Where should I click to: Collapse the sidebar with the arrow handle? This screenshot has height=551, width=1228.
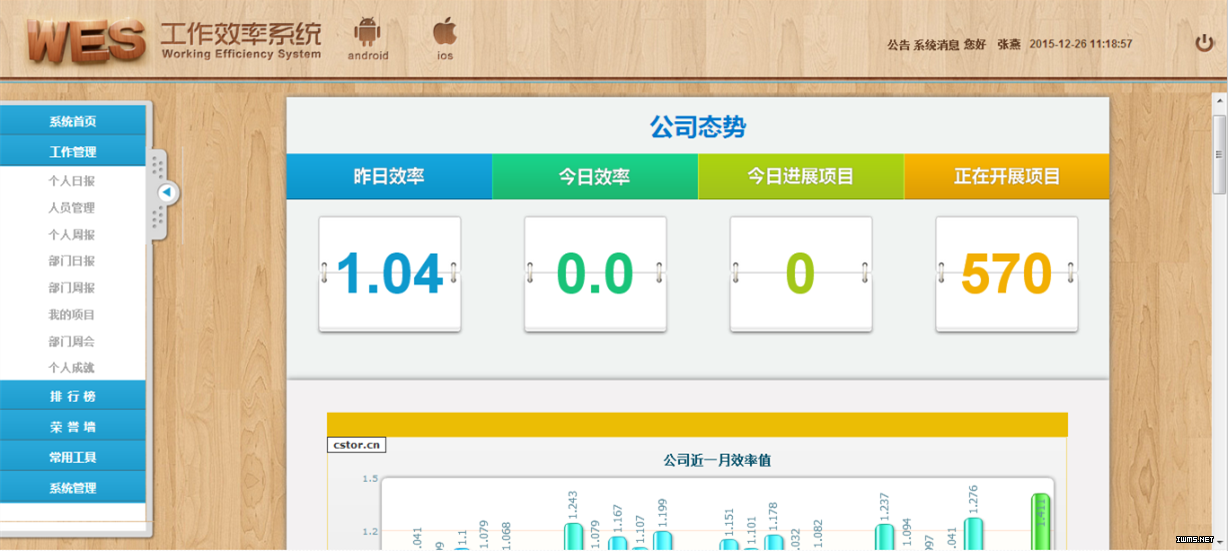coord(168,193)
